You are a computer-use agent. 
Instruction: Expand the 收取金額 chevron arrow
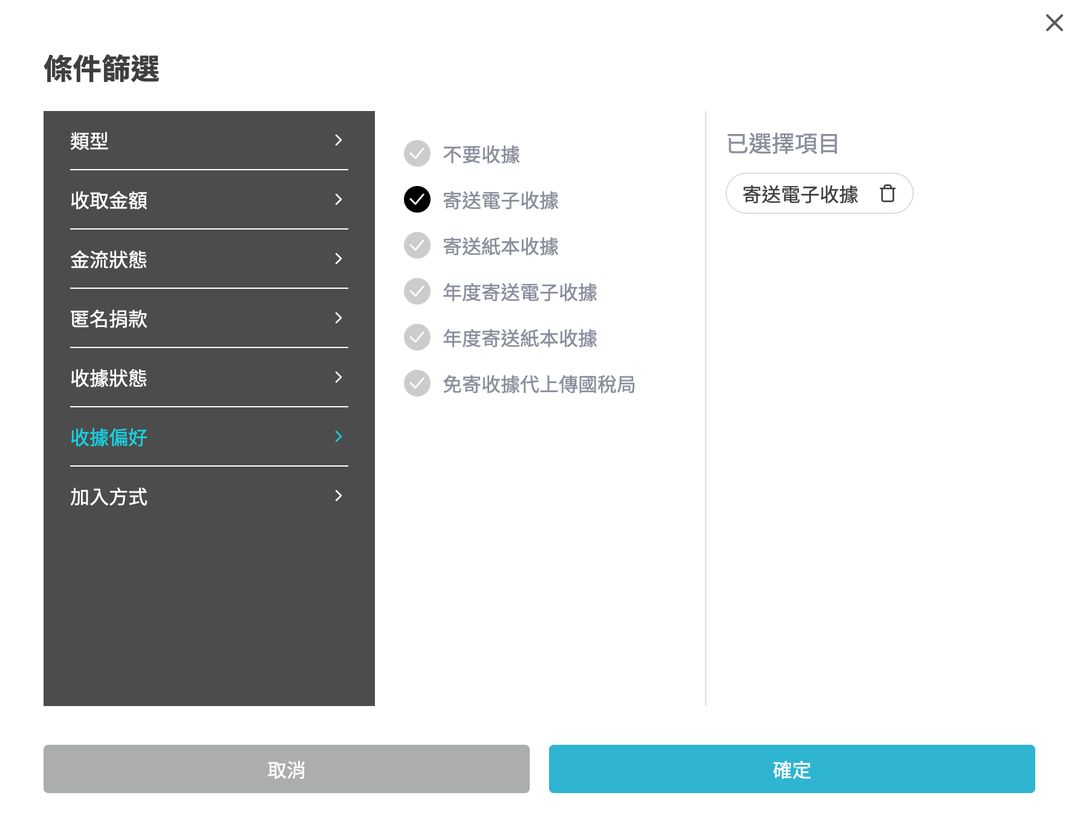pyautogui.click(x=338, y=200)
